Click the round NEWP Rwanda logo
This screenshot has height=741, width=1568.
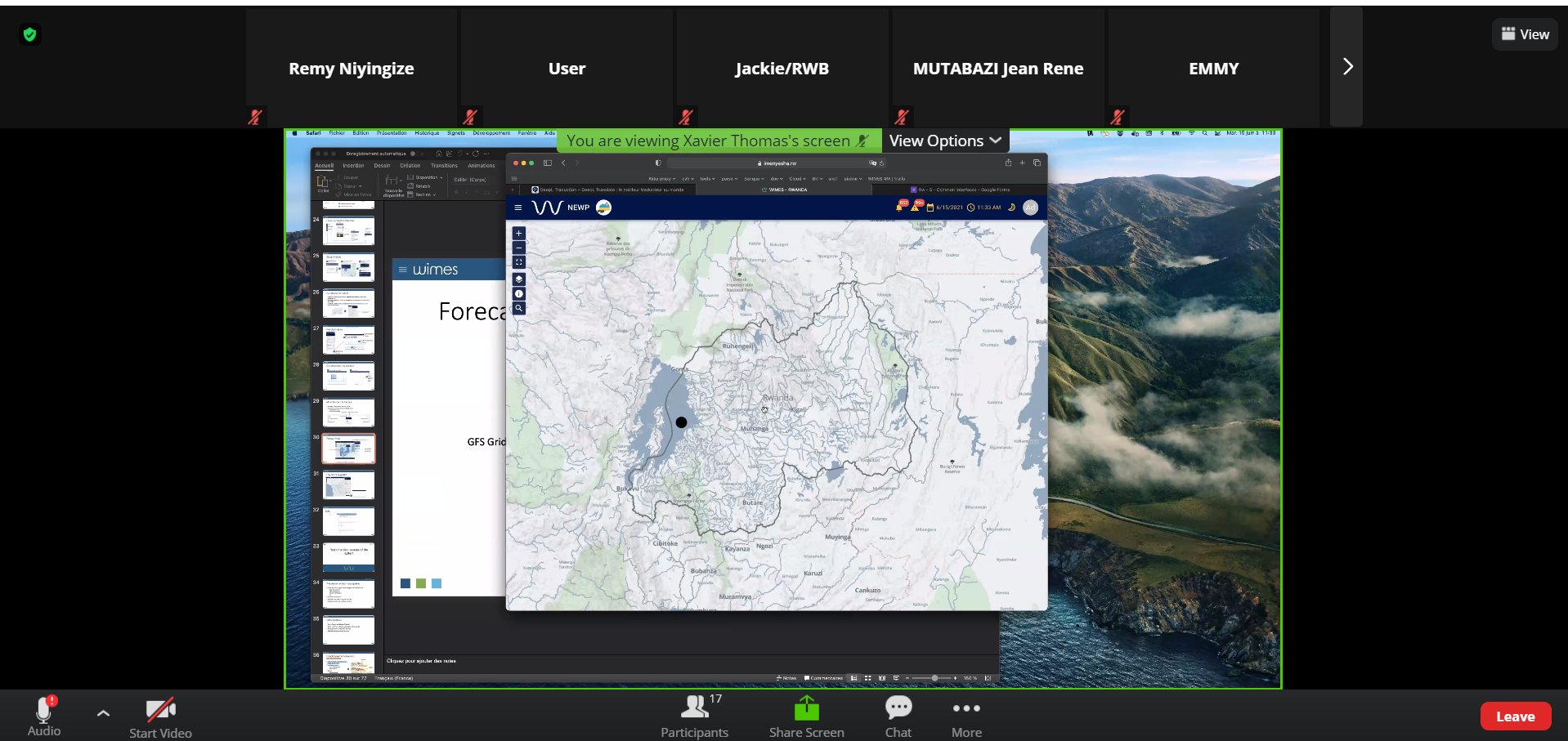(x=604, y=208)
